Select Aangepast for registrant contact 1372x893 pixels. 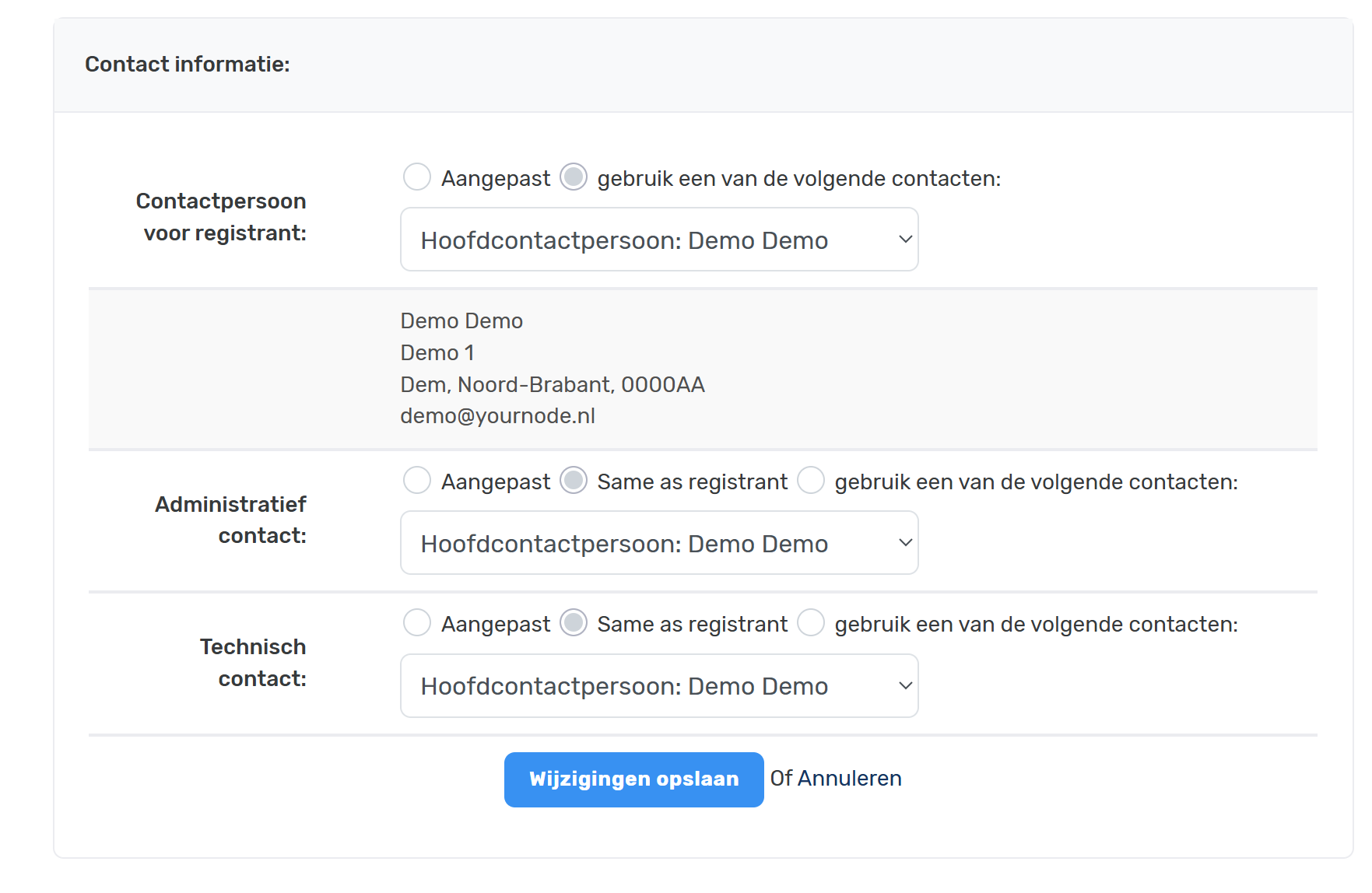coord(417,177)
